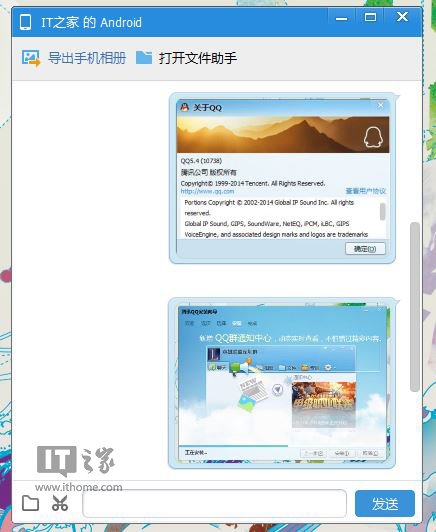Click the chat history scrollbar
This screenshot has height=532, width=436.
click(x=415, y=307)
